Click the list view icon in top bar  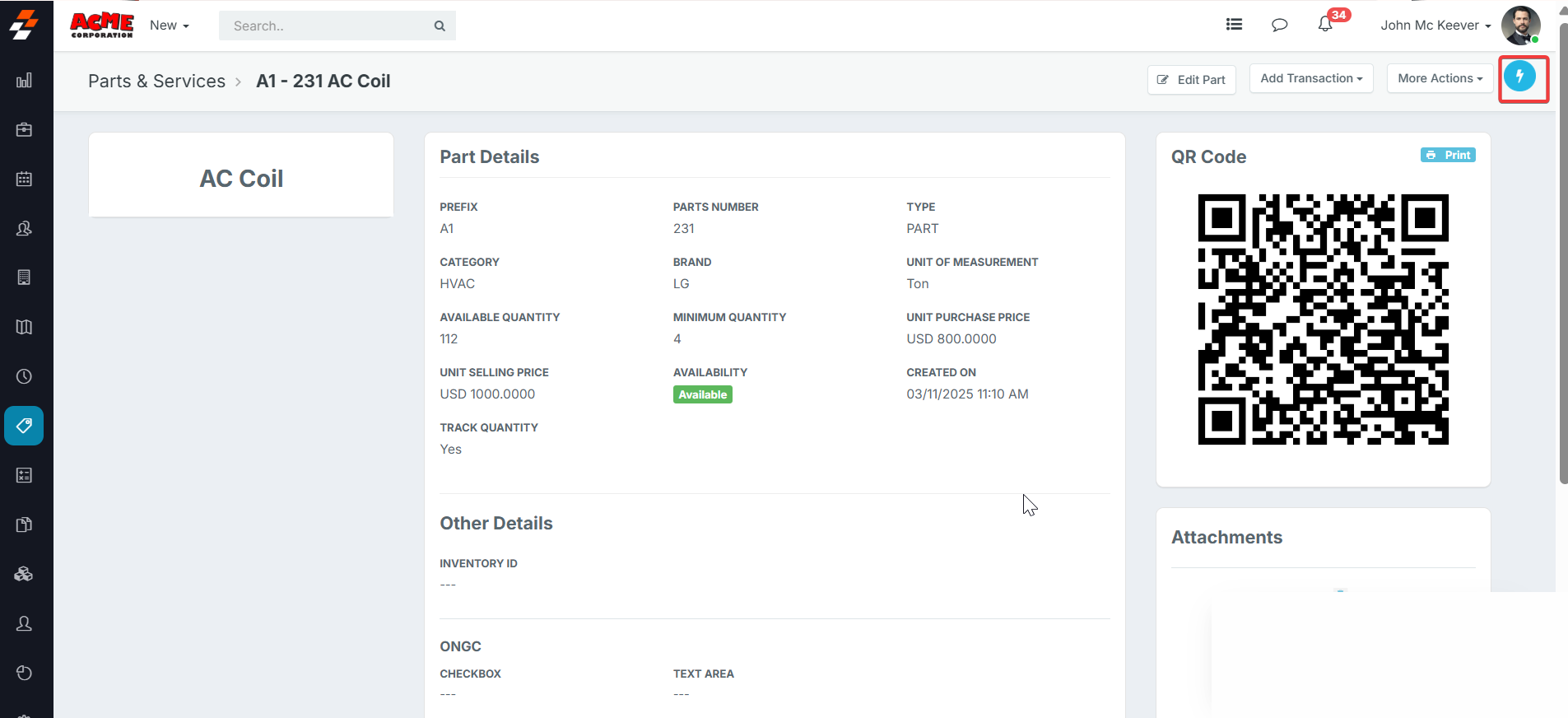(1234, 25)
